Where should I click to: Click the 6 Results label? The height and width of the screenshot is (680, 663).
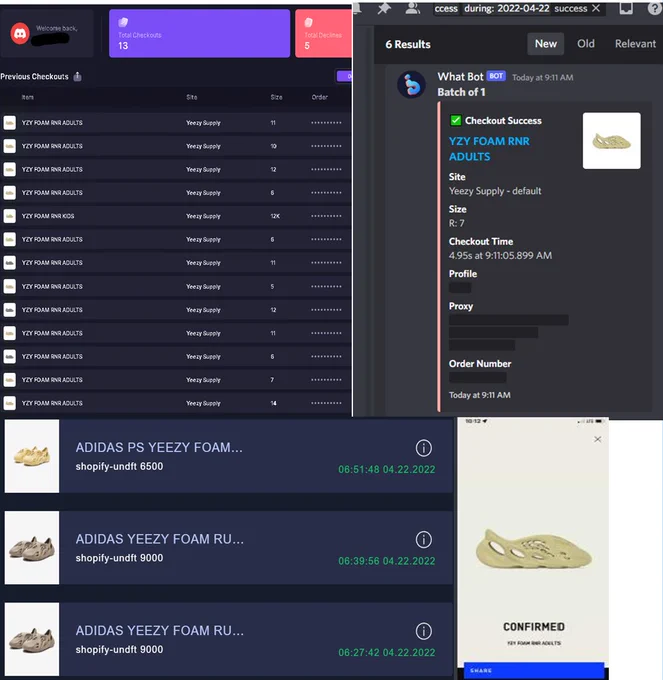pyautogui.click(x=408, y=44)
